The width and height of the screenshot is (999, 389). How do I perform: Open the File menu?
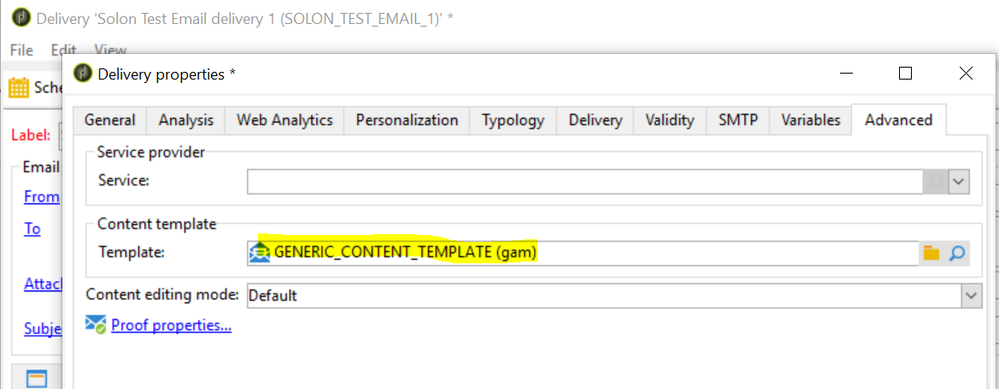[21, 50]
